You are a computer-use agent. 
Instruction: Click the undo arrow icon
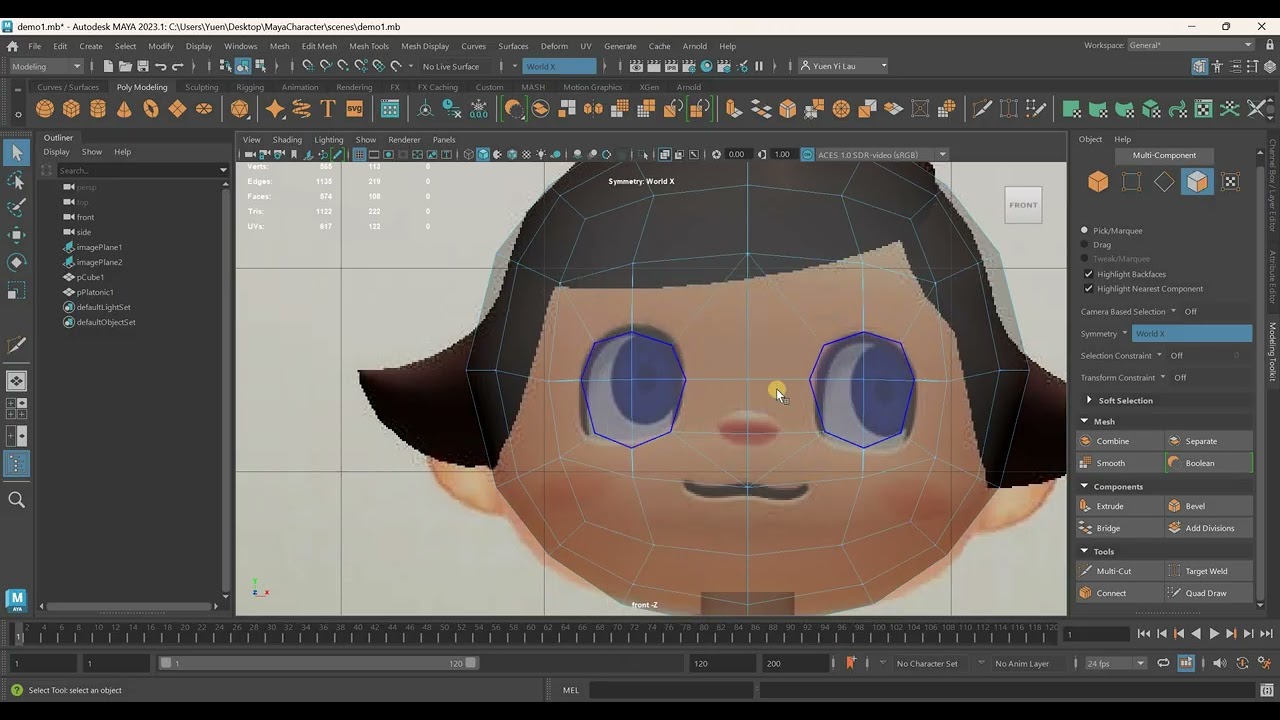[161, 66]
